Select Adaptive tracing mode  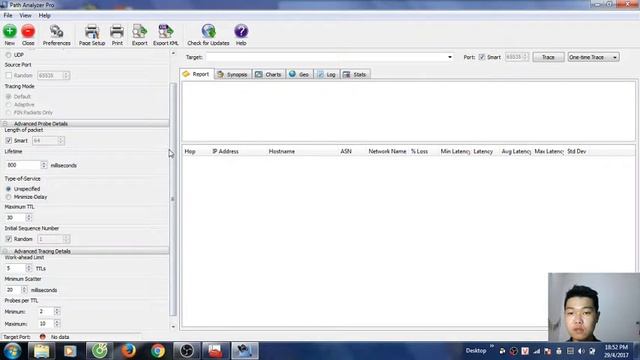[x=9, y=104]
